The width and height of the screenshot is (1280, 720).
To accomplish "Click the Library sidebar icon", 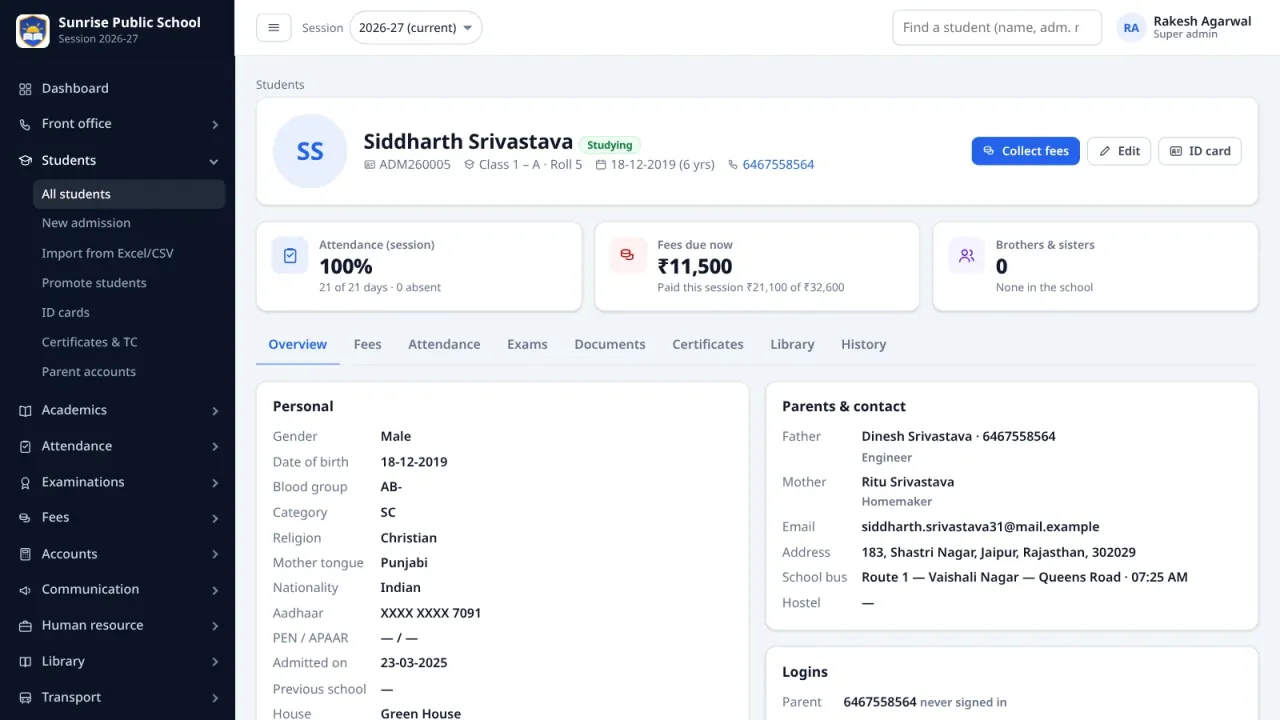I will point(25,662).
